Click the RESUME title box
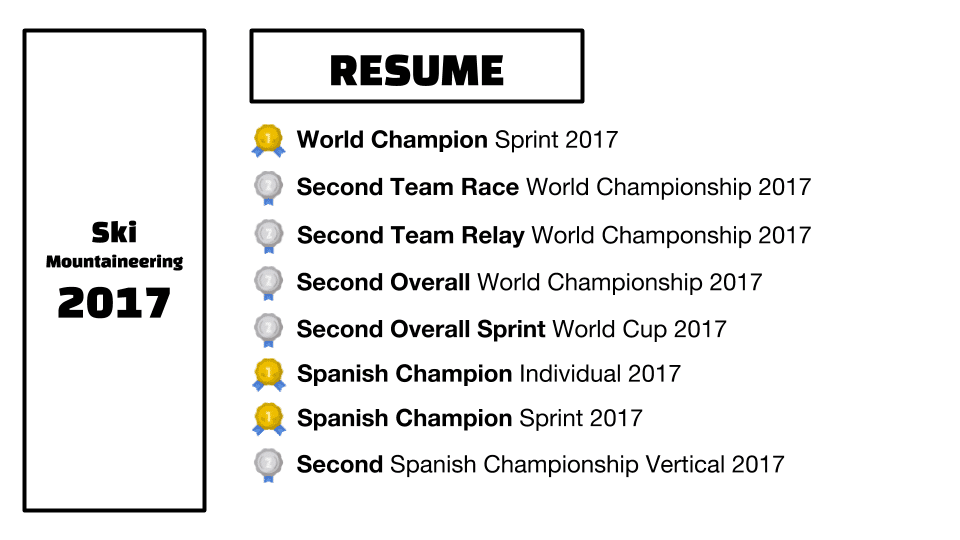This screenshot has width=960, height=540. tap(416, 66)
